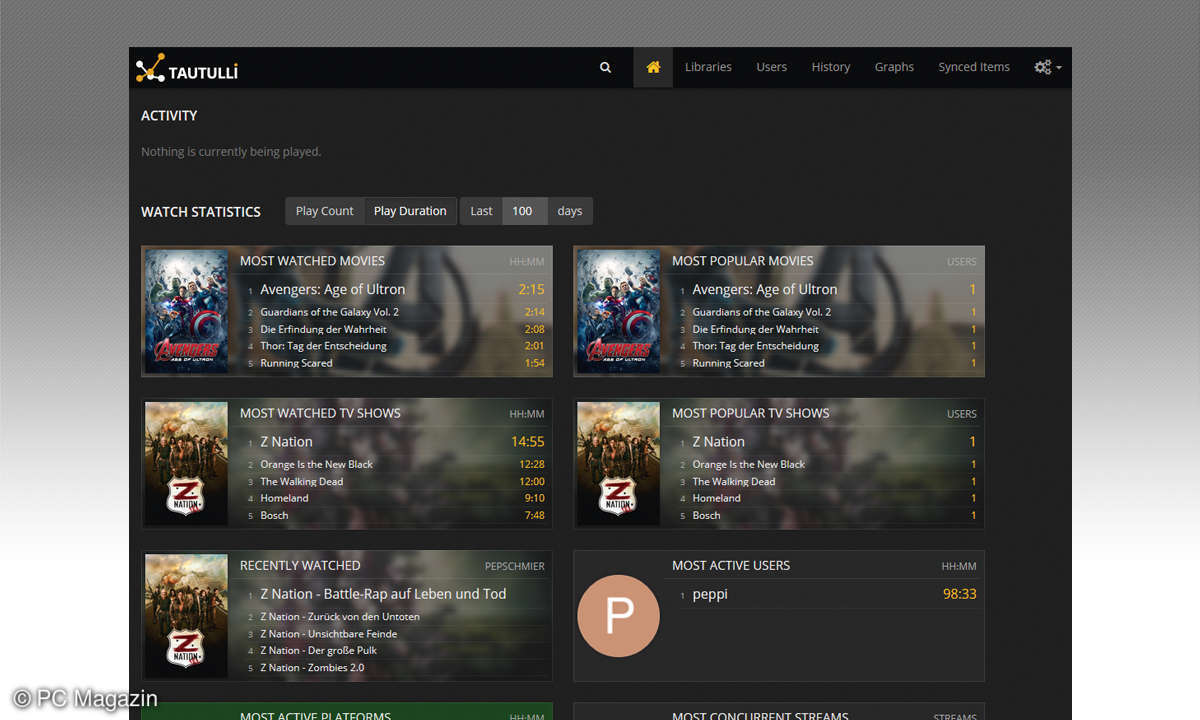Open the Users page

coord(771,67)
